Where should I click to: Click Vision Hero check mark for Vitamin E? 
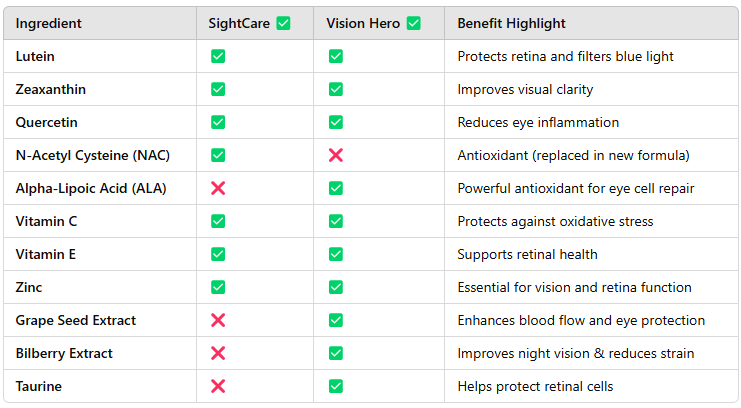[336, 254]
